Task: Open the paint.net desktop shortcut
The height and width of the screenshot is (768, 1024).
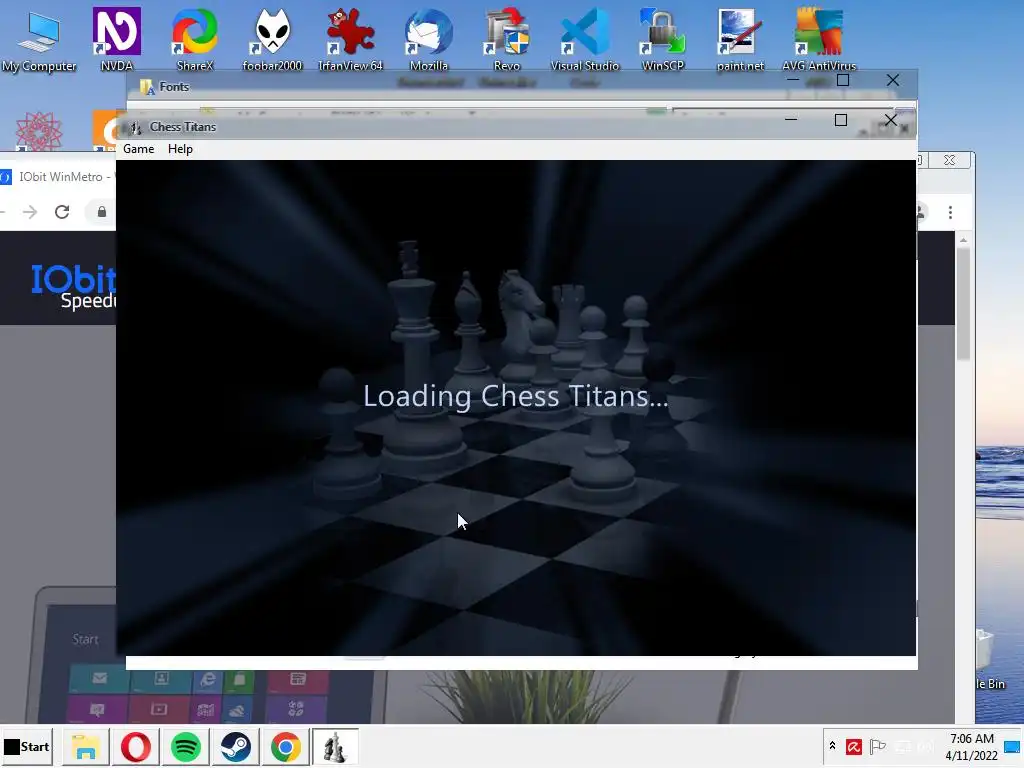Action: tap(740, 39)
